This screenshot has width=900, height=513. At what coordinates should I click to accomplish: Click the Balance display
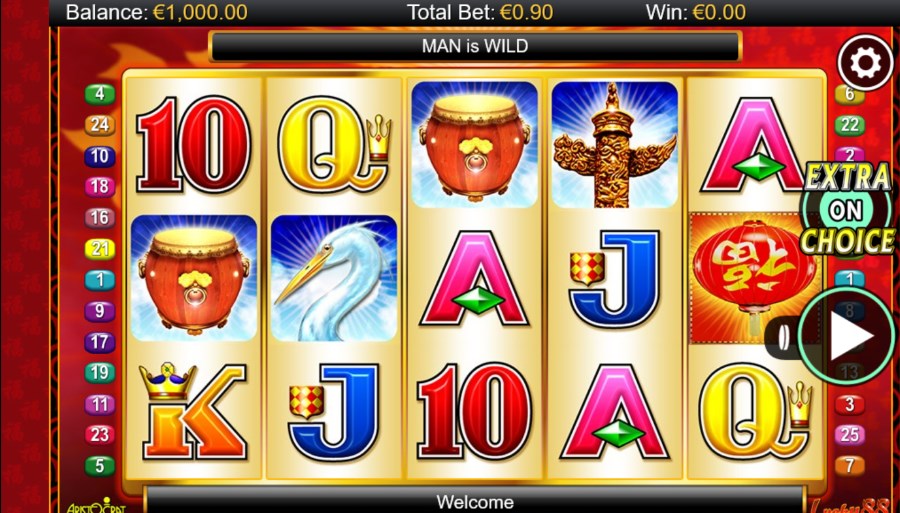point(157,12)
